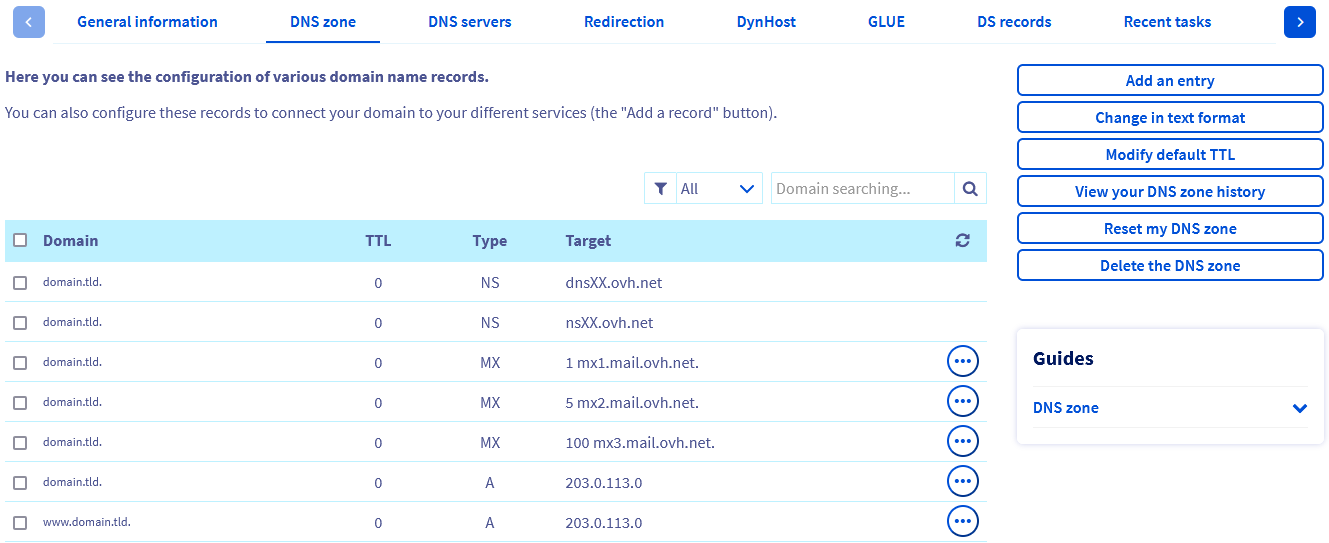Click the Add an entry button
Viewport: 1329px width, 543px height.
1170,81
